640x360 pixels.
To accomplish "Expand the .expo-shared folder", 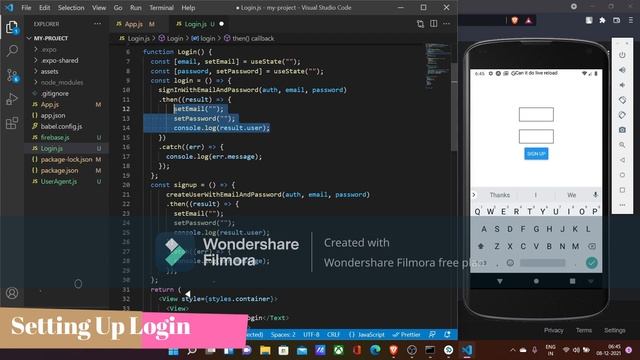I will click(60, 60).
